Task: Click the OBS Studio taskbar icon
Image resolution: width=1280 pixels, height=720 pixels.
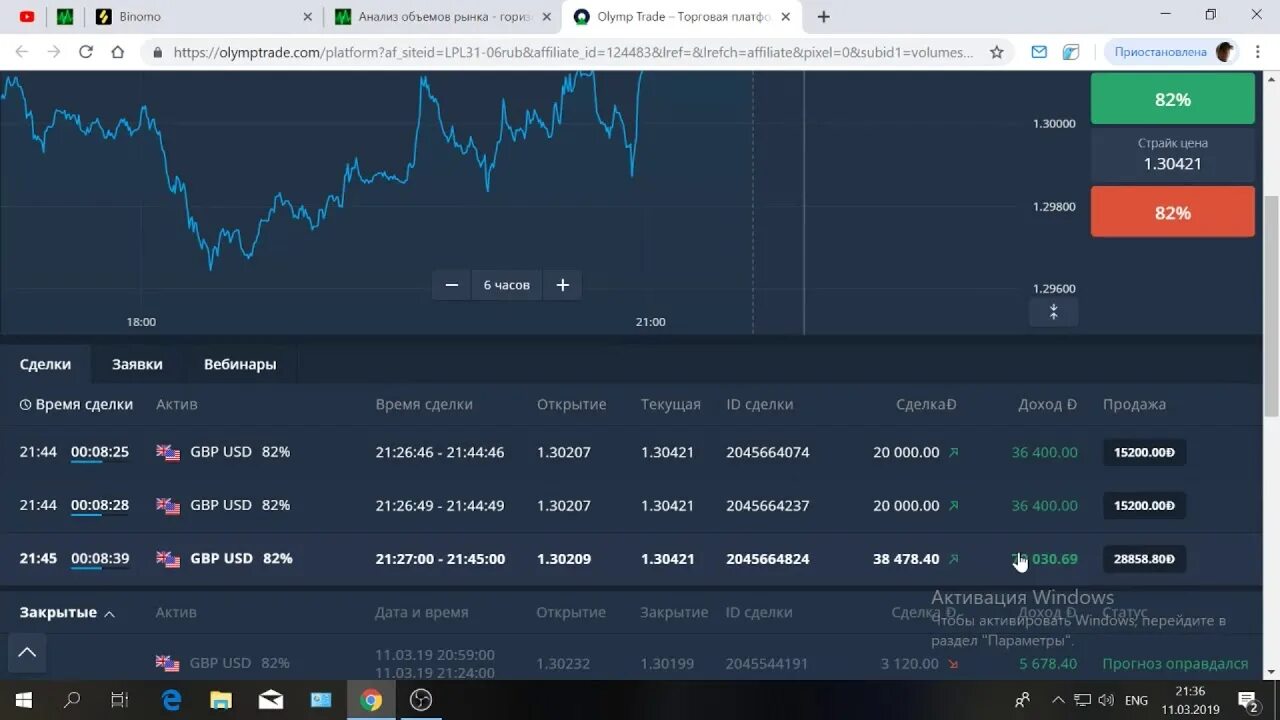Action: [421, 700]
